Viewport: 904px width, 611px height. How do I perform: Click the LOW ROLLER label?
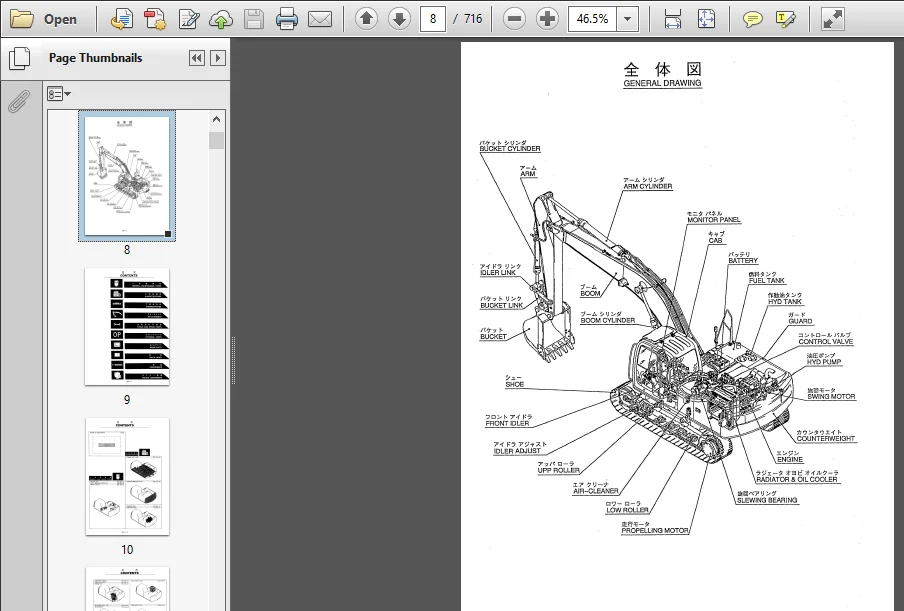coord(627,510)
